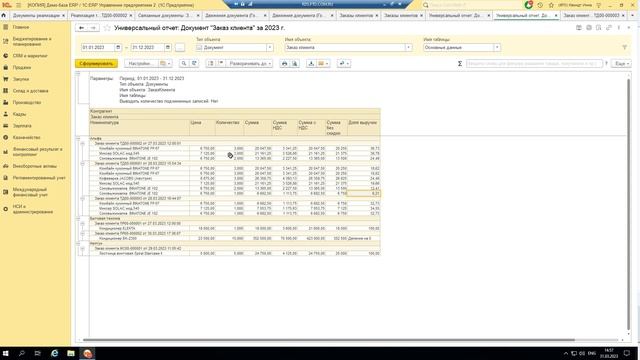Click the back arrow navigation icon

(82, 28)
